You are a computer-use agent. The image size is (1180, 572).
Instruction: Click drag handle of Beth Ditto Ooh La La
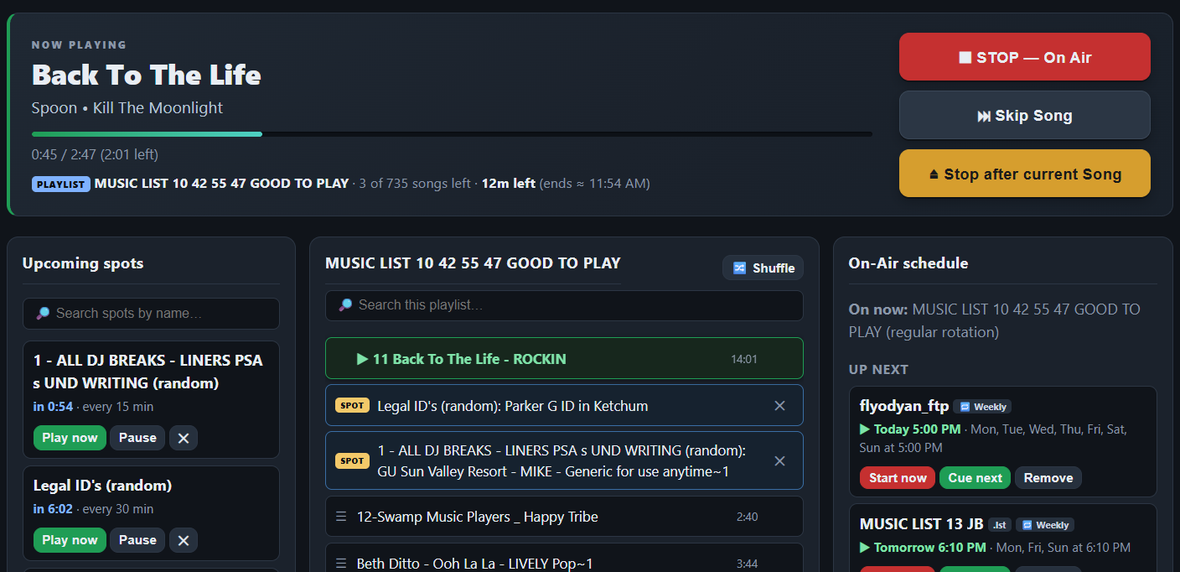(x=341, y=563)
